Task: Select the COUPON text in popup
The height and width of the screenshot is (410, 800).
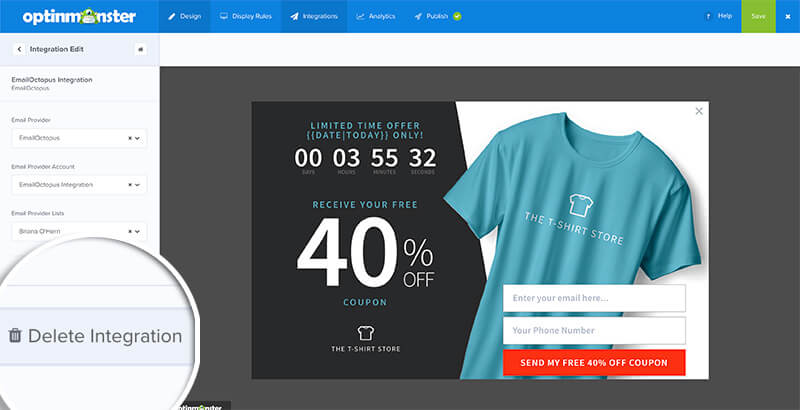Action: [x=365, y=302]
